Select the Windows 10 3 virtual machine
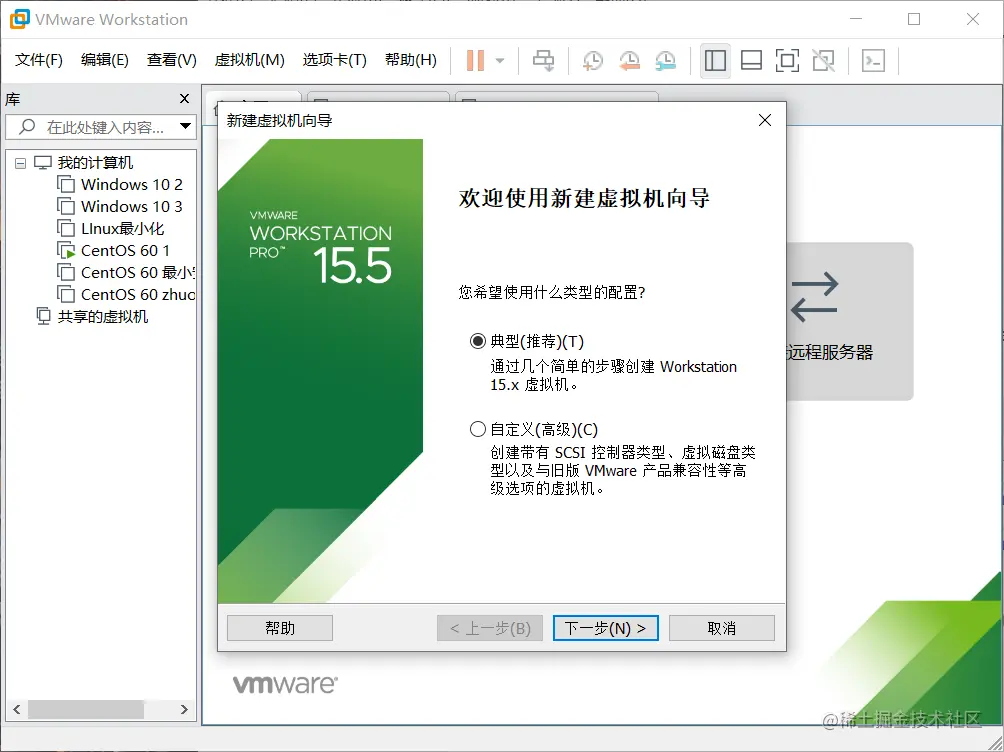Image resolution: width=1004 pixels, height=752 pixels. [131, 206]
